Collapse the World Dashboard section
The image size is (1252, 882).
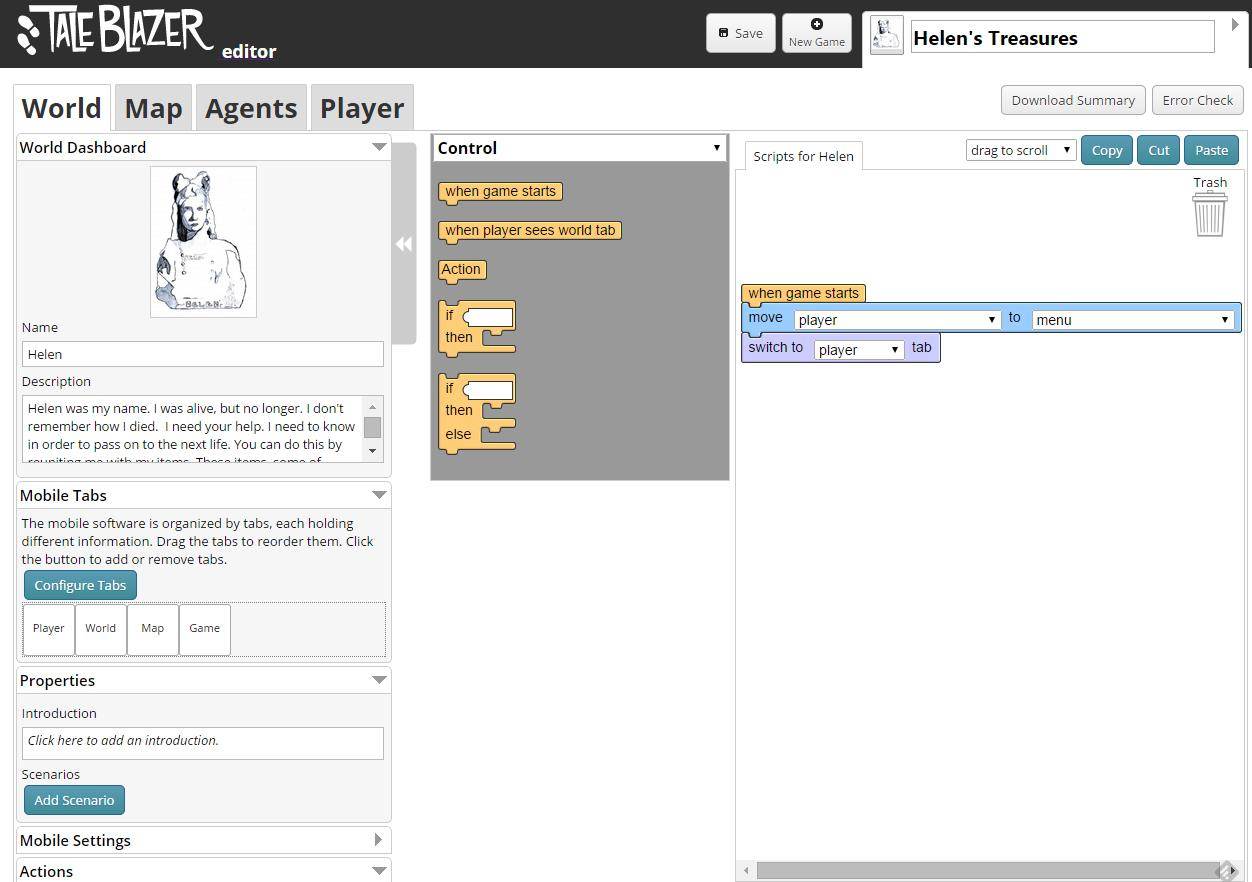379,147
